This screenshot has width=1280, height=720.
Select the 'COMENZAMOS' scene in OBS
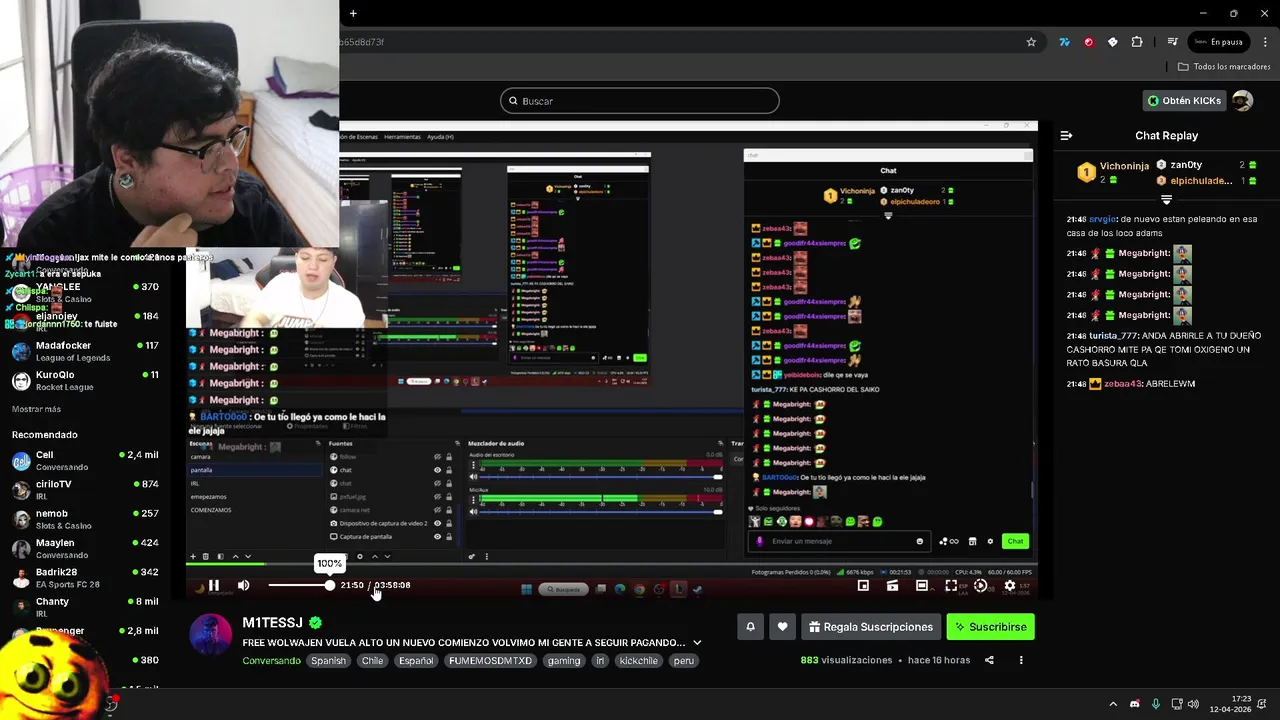211,510
